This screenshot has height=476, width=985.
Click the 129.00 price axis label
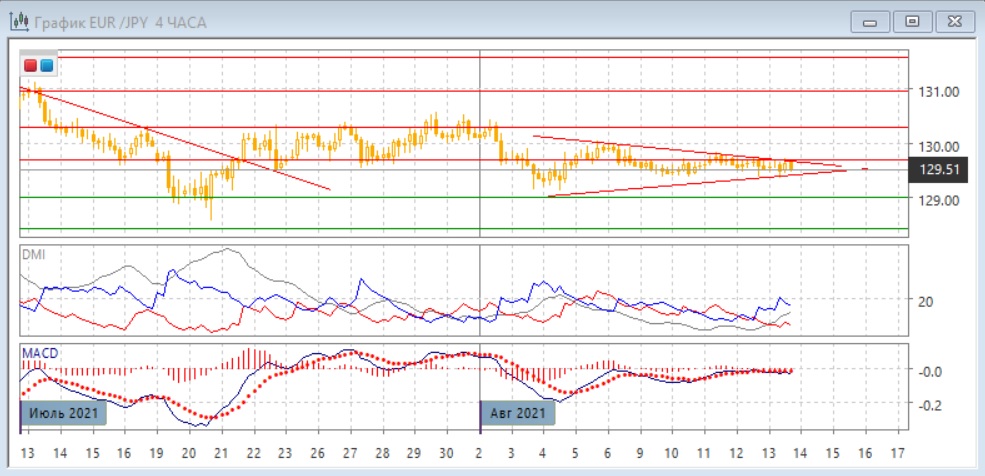point(938,200)
